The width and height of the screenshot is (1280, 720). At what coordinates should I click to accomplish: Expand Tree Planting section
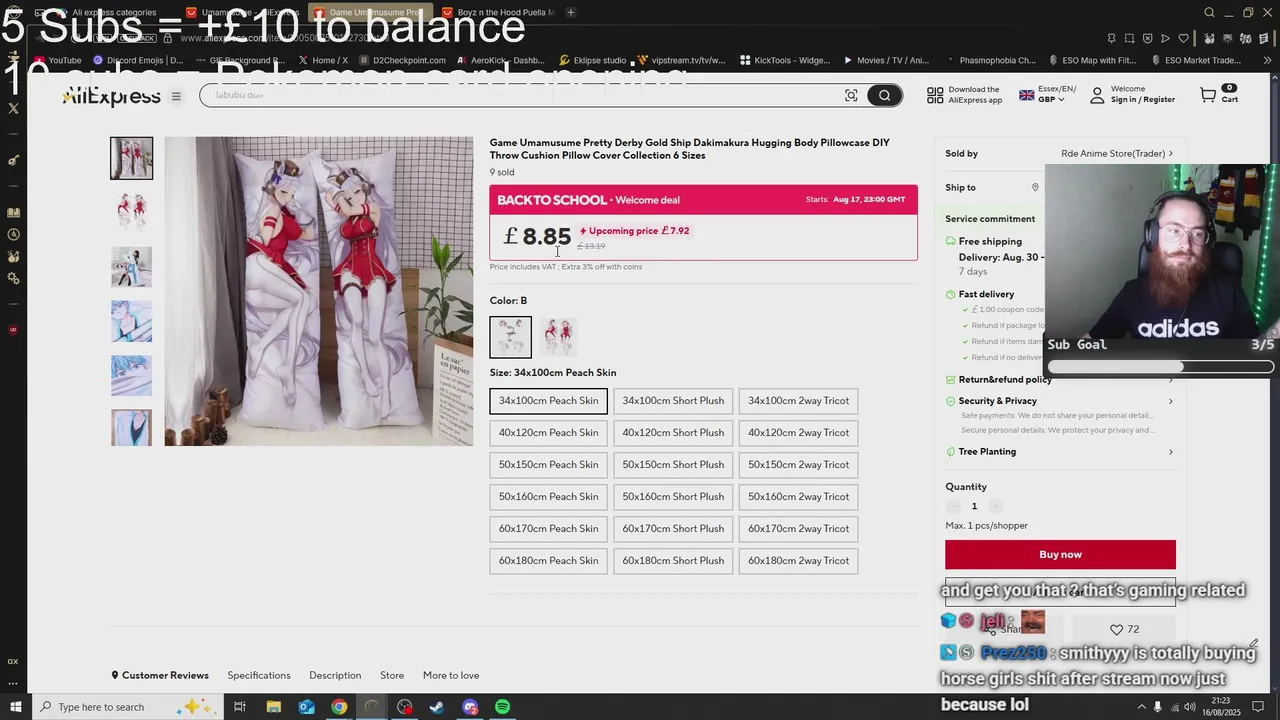tap(1060, 452)
